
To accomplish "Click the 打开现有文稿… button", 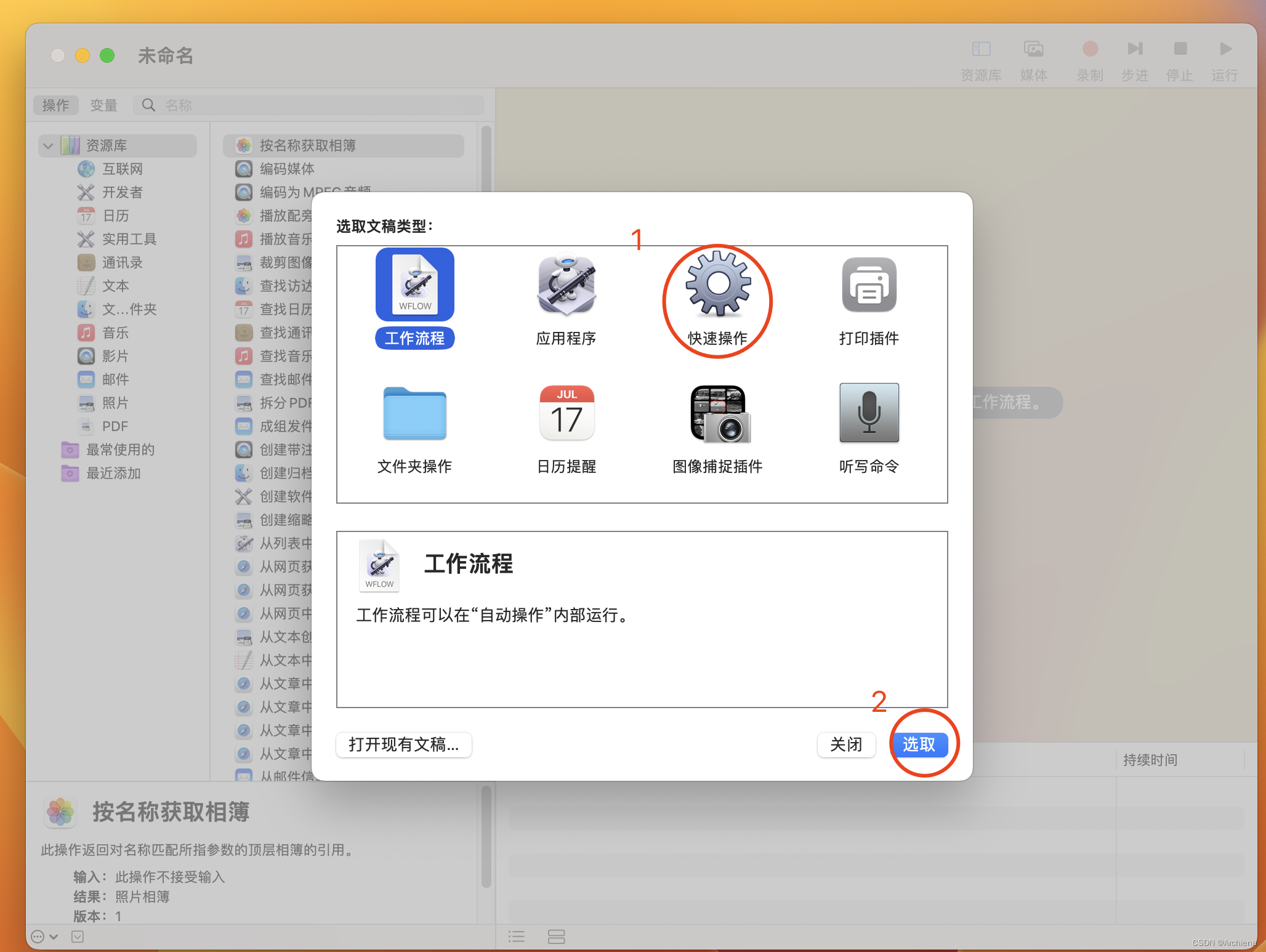I will coord(404,744).
